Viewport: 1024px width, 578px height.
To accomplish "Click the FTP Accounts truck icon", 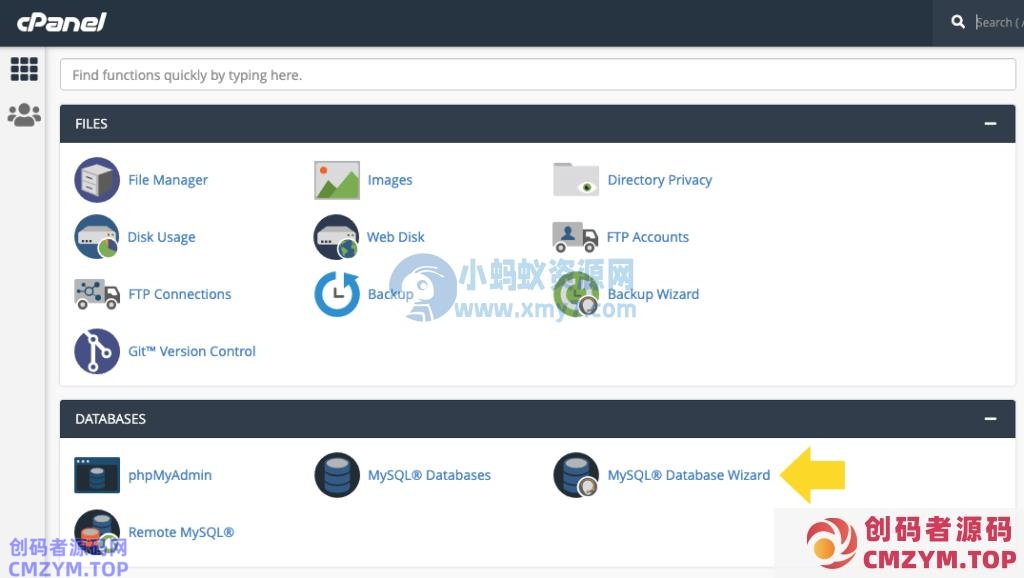I will point(576,237).
